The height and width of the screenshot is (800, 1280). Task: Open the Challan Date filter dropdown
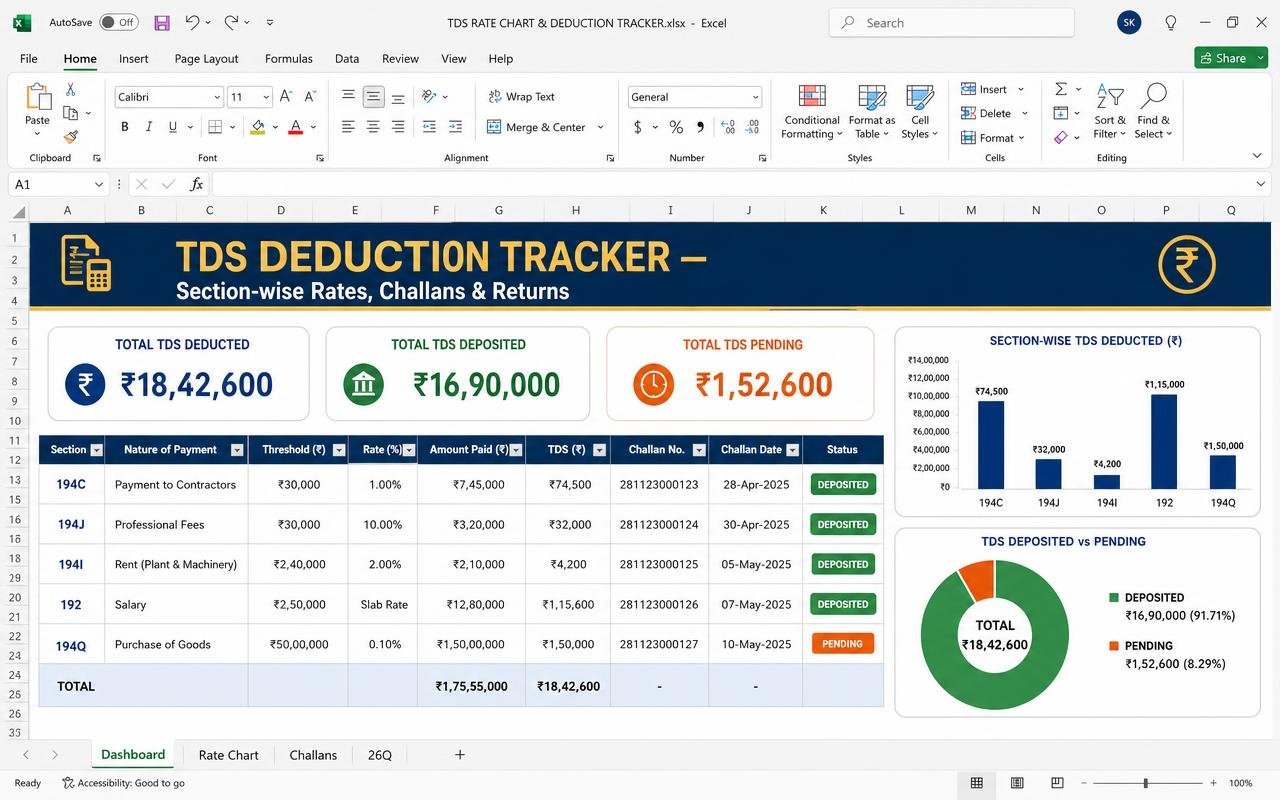coord(793,450)
